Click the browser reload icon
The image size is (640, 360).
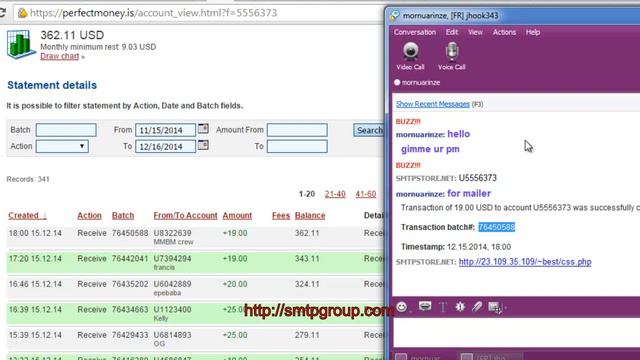3,13
